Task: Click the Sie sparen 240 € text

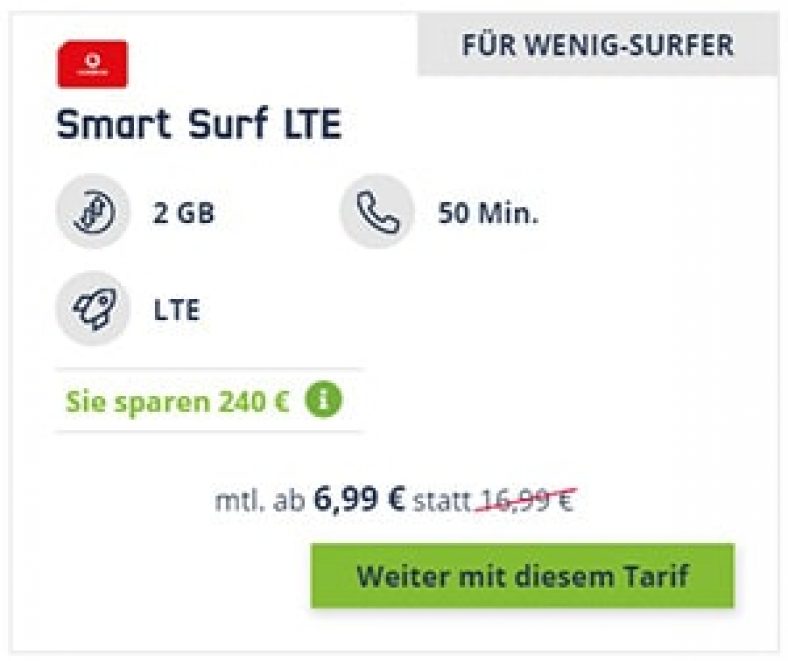Action: [x=178, y=401]
